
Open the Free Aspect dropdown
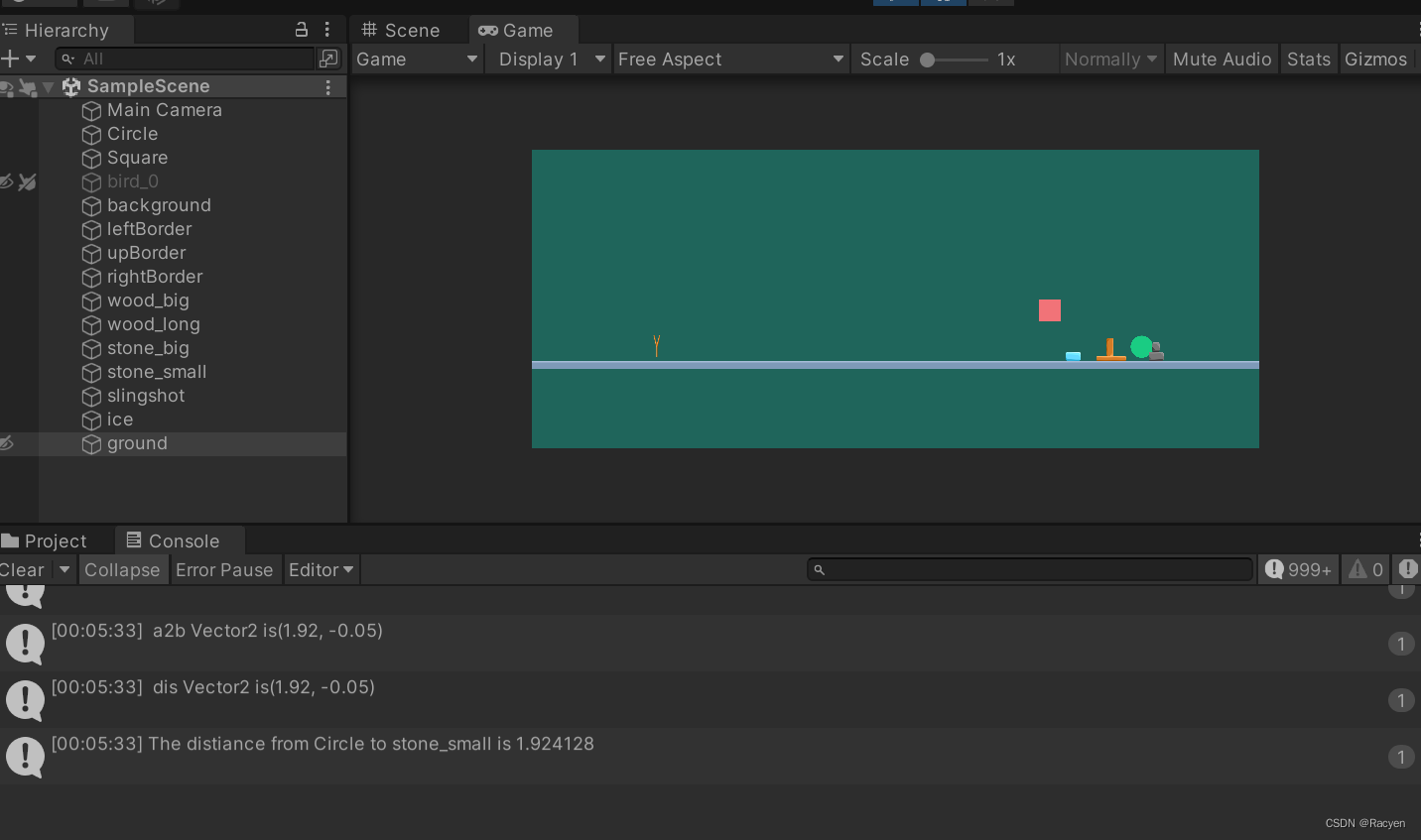tap(731, 59)
